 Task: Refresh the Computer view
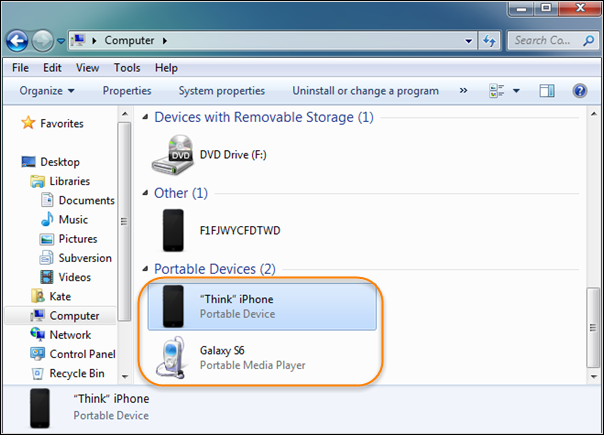(489, 40)
